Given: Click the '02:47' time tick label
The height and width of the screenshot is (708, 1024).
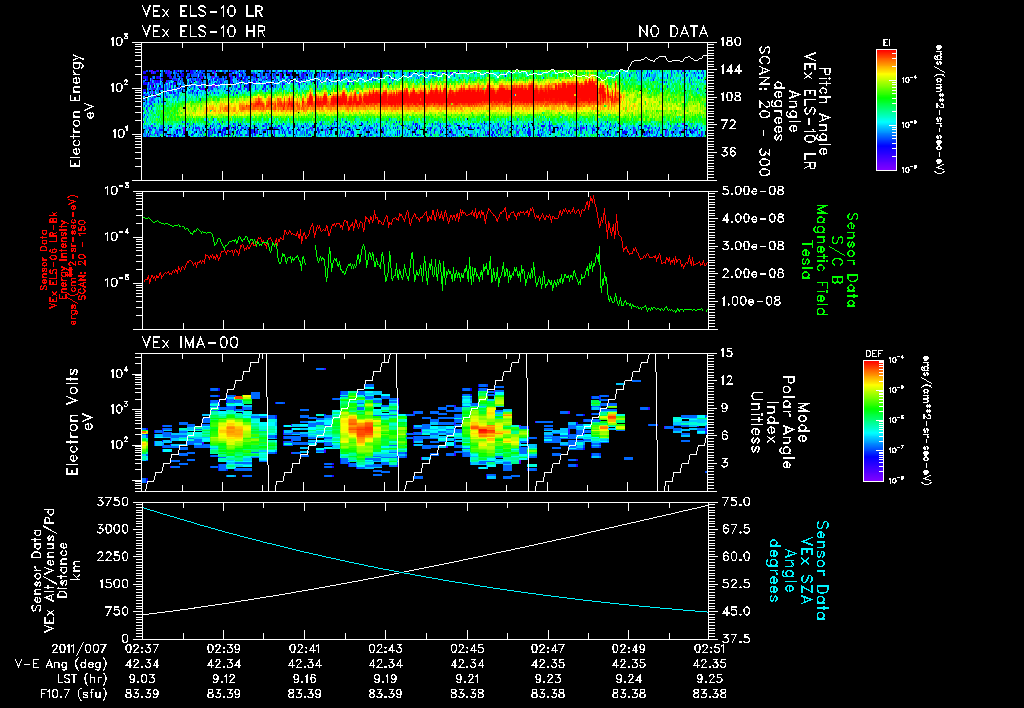Looking at the screenshot, I should click(547, 649).
